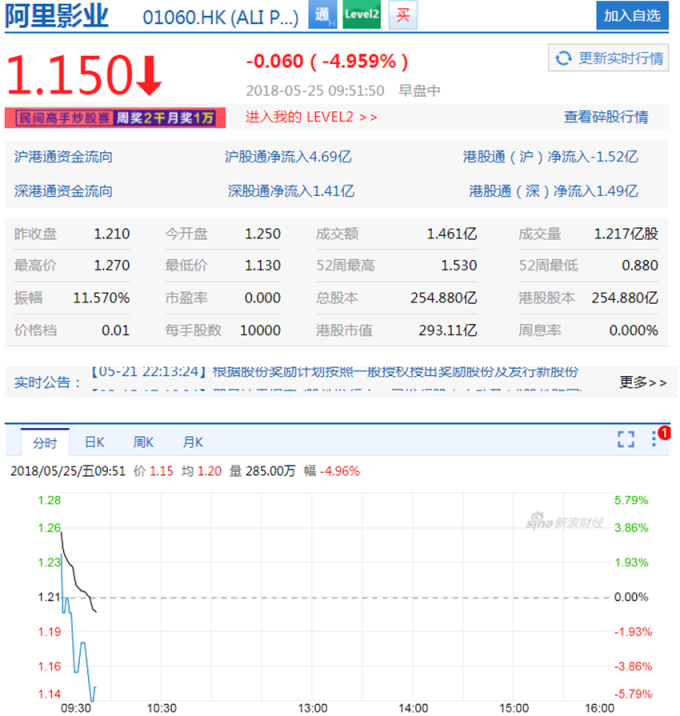Click 52周最高 value 1.530

coord(459,265)
